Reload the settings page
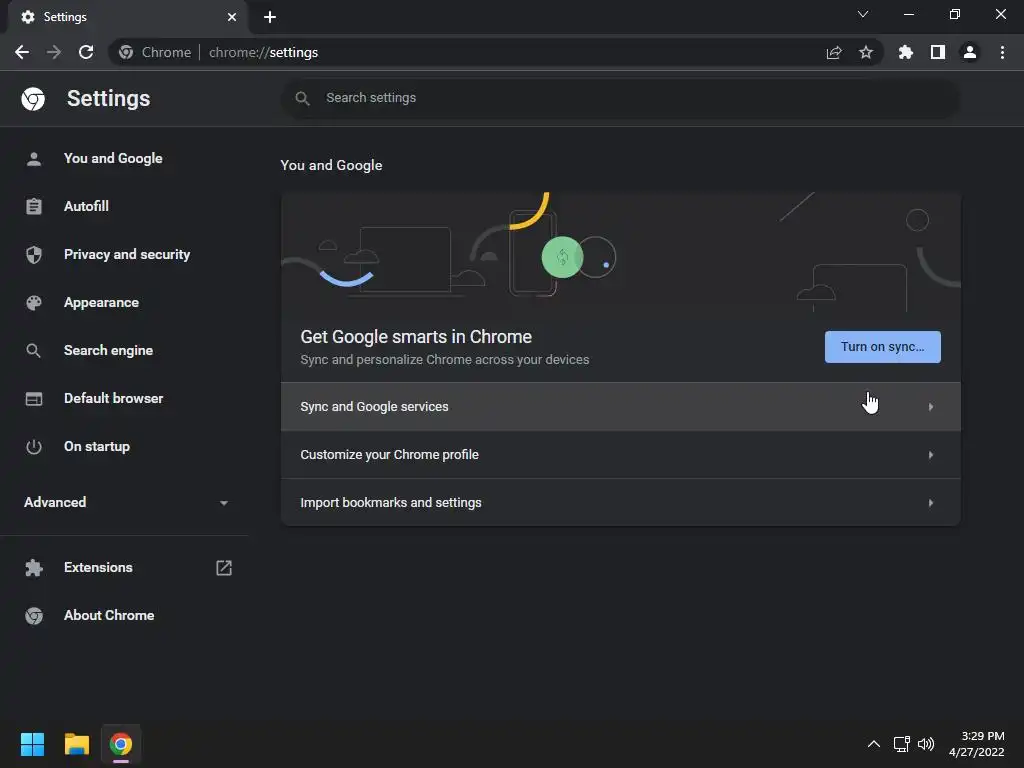Viewport: 1024px width, 768px height. pos(86,52)
